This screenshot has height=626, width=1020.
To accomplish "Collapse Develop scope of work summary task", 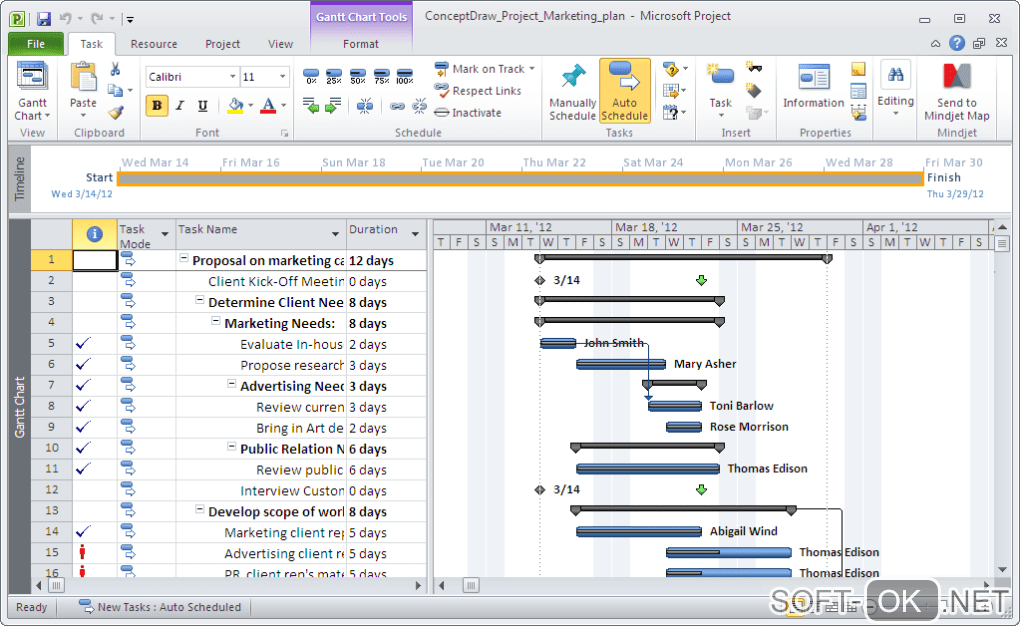I will coord(200,510).
